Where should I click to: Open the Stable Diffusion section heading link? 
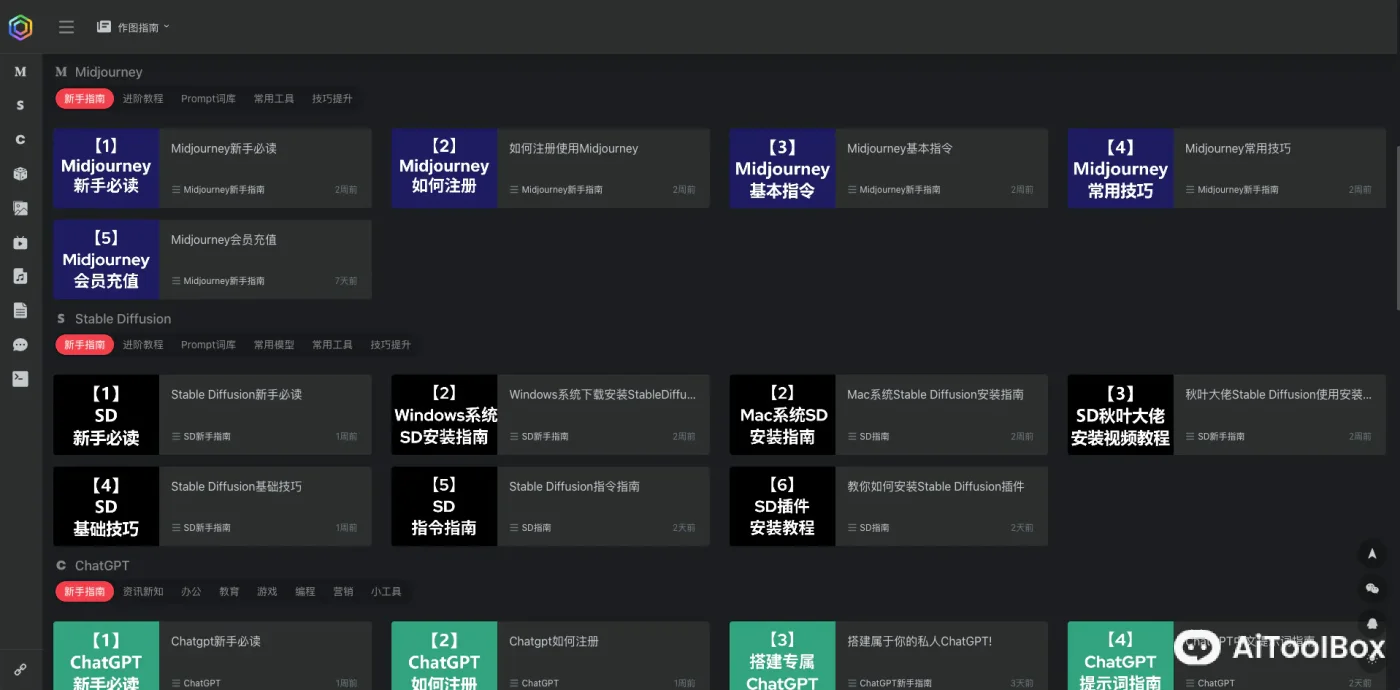pyautogui.click(x=123, y=319)
